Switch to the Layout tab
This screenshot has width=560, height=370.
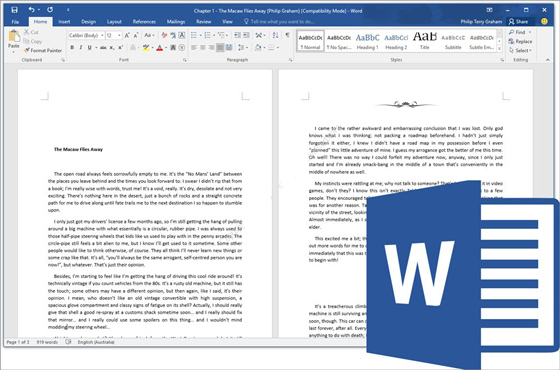(x=114, y=22)
